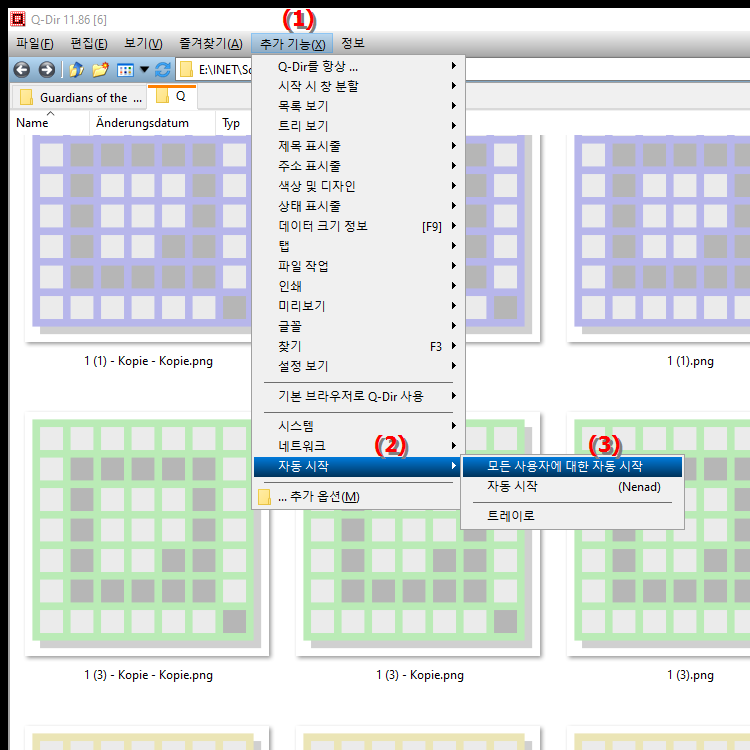Open the 시스템 submenu
Screen dimensions: 750x750
click(358, 426)
